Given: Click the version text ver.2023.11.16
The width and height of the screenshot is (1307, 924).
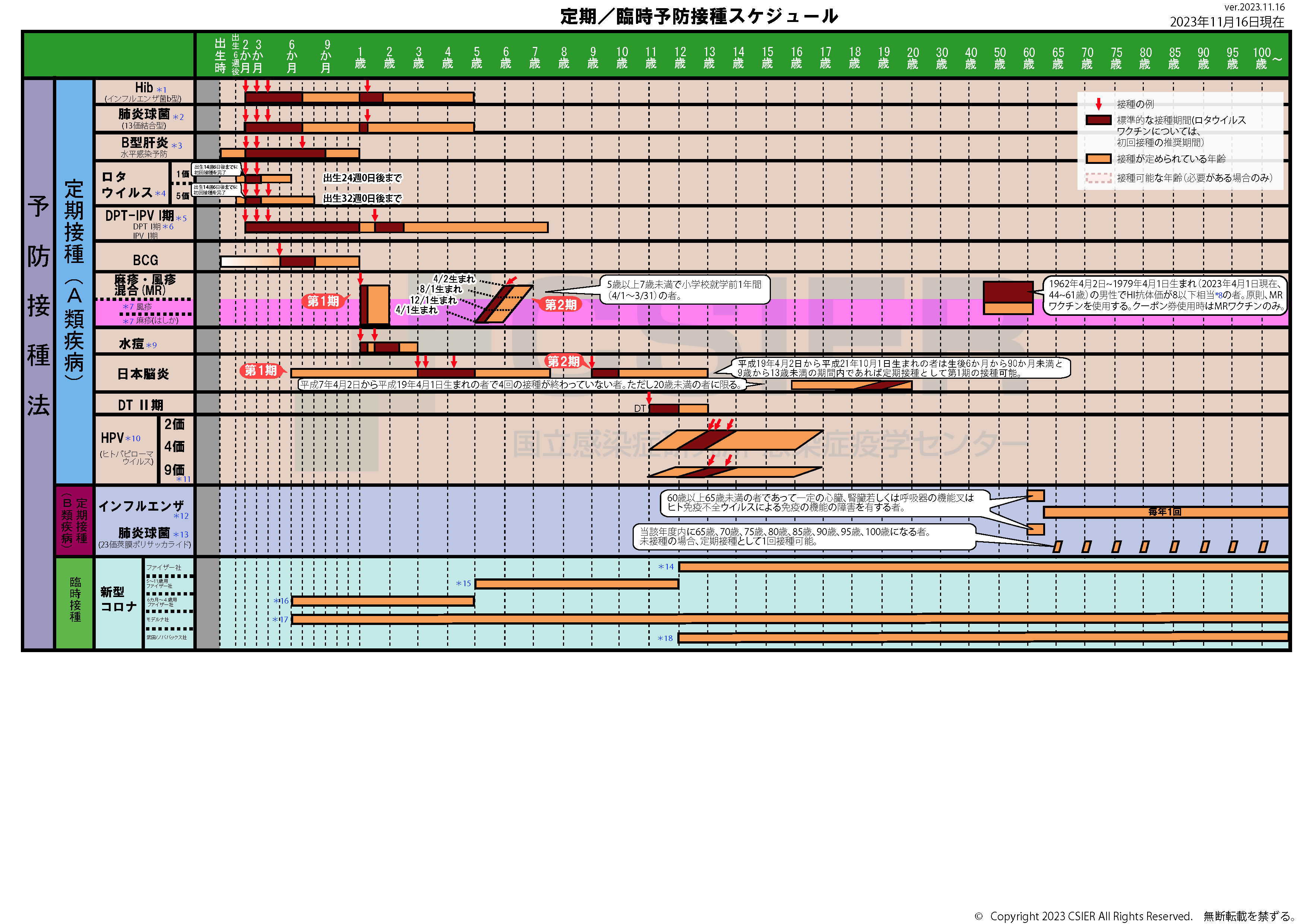Looking at the screenshot, I should click(1254, 7).
